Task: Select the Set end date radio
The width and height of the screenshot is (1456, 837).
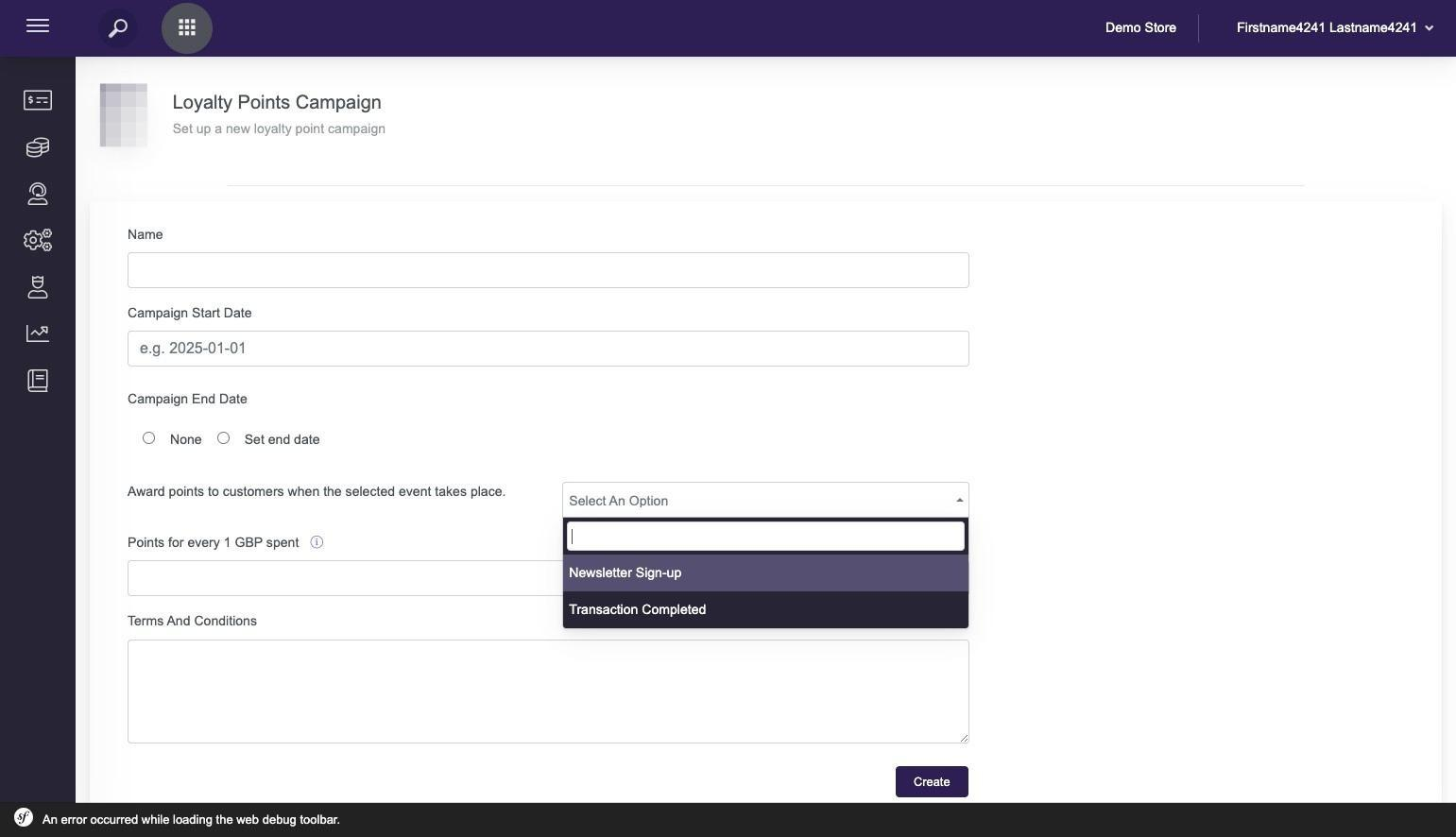Action: tap(224, 438)
